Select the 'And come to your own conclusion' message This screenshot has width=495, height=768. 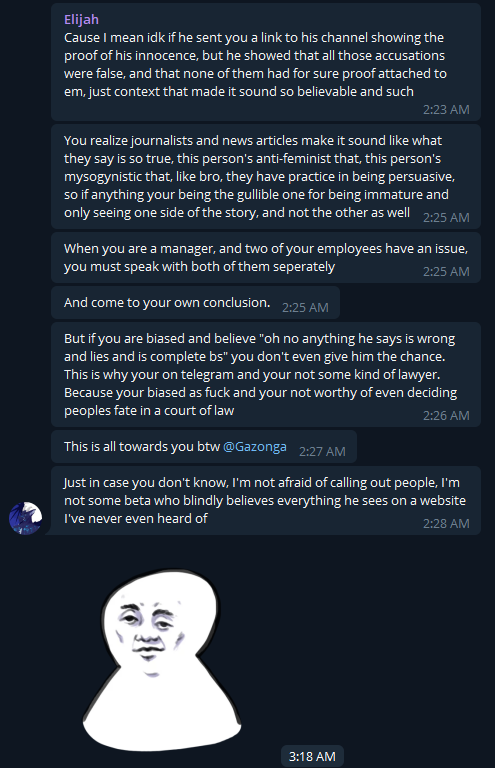(195, 303)
